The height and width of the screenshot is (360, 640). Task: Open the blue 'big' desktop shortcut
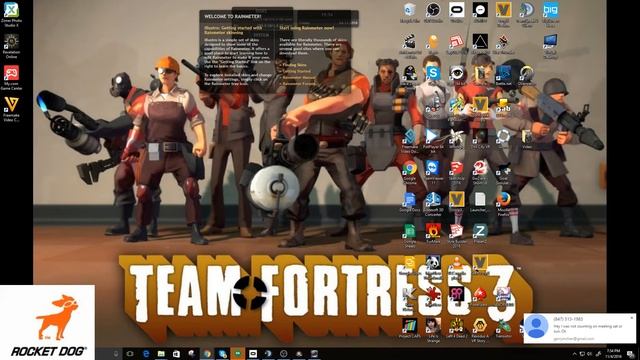tap(550, 13)
